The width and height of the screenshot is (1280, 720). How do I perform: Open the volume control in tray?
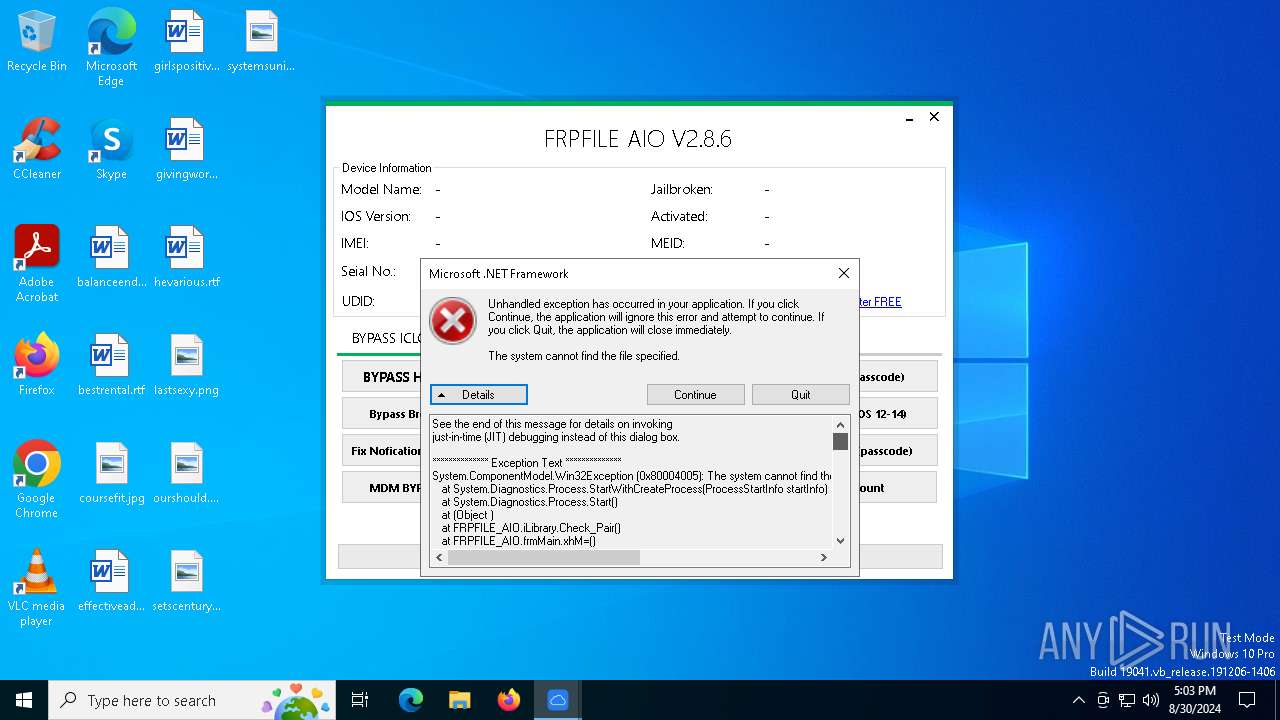pos(1151,700)
